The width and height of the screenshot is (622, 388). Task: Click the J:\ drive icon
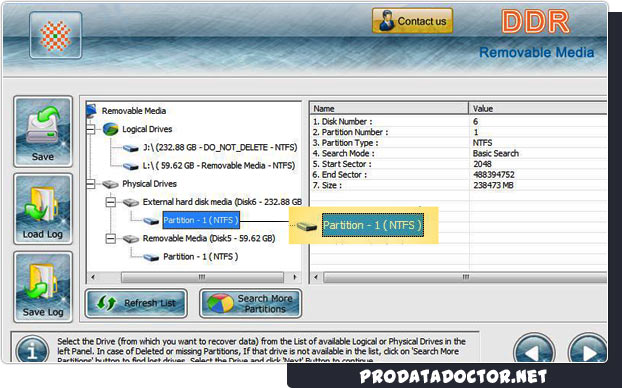[x=131, y=148]
